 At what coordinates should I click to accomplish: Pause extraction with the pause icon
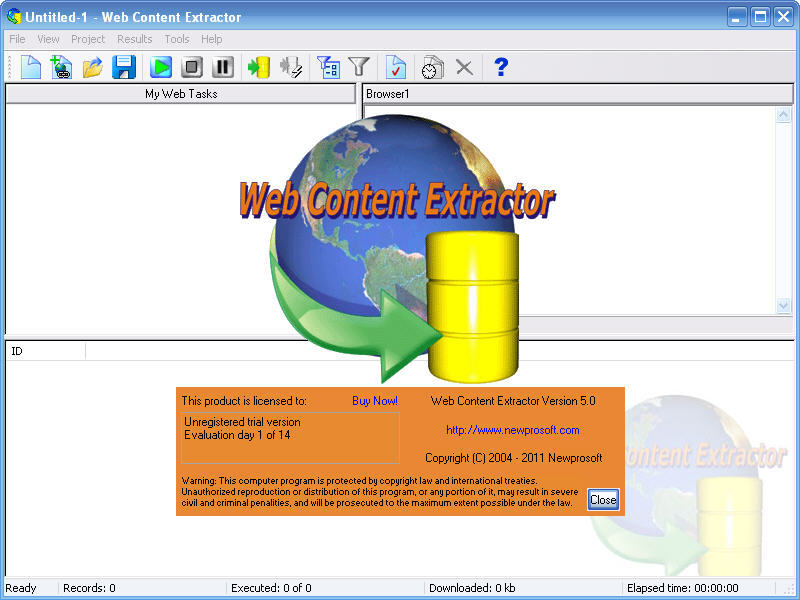[x=222, y=67]
